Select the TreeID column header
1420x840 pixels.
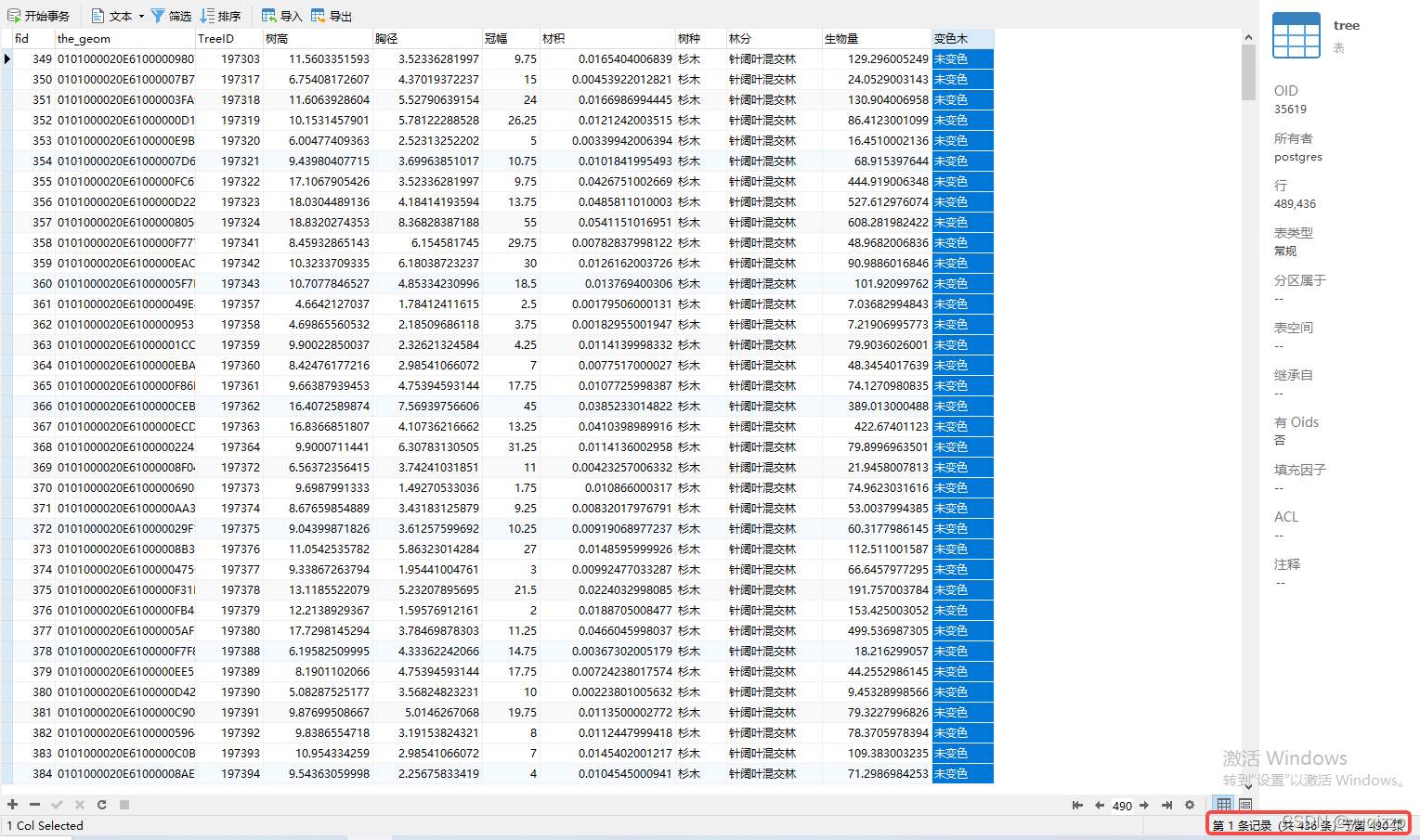pyautogui.click(x=215, y=38)
